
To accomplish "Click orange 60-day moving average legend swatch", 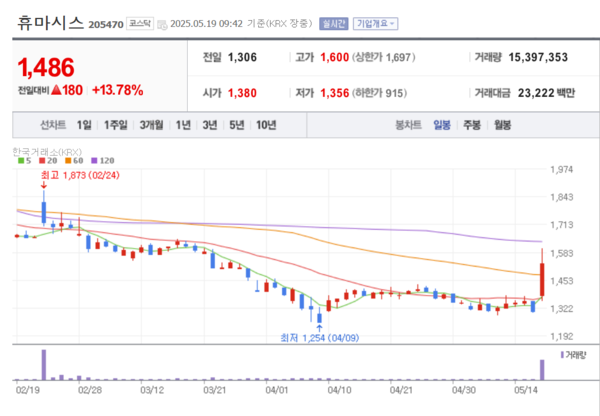I will 68,161.
